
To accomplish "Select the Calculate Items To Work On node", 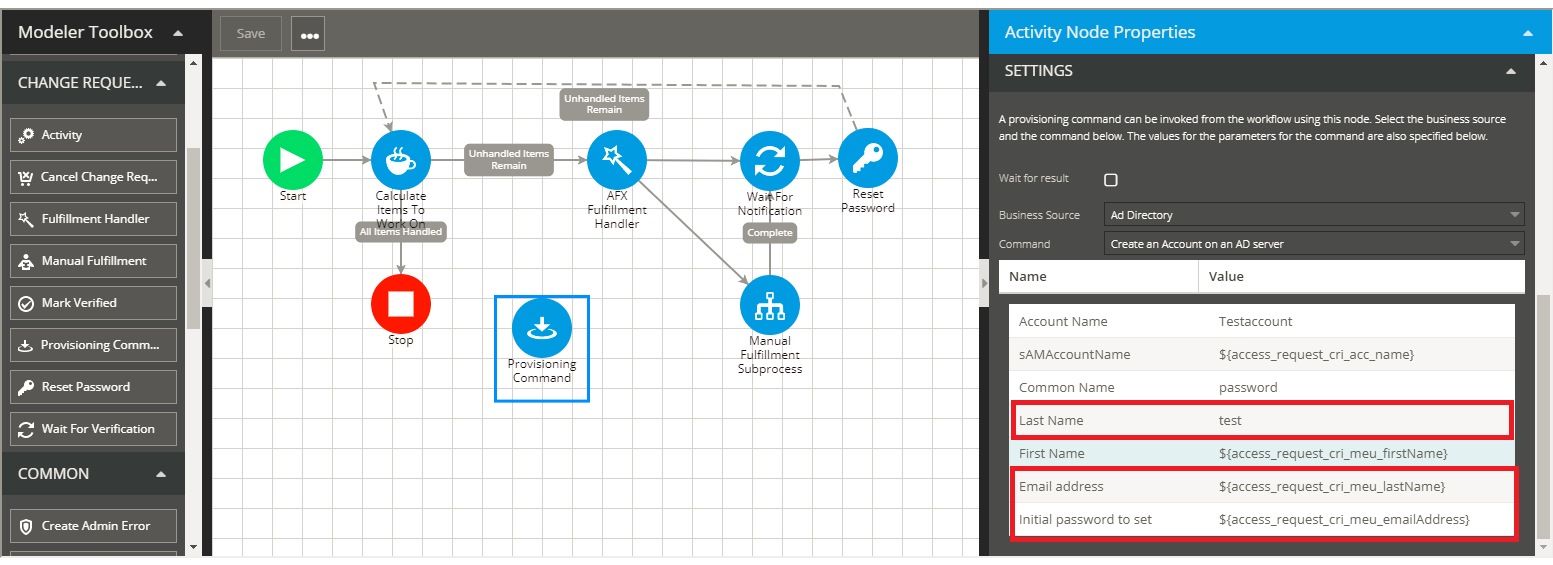I will 400,160.
